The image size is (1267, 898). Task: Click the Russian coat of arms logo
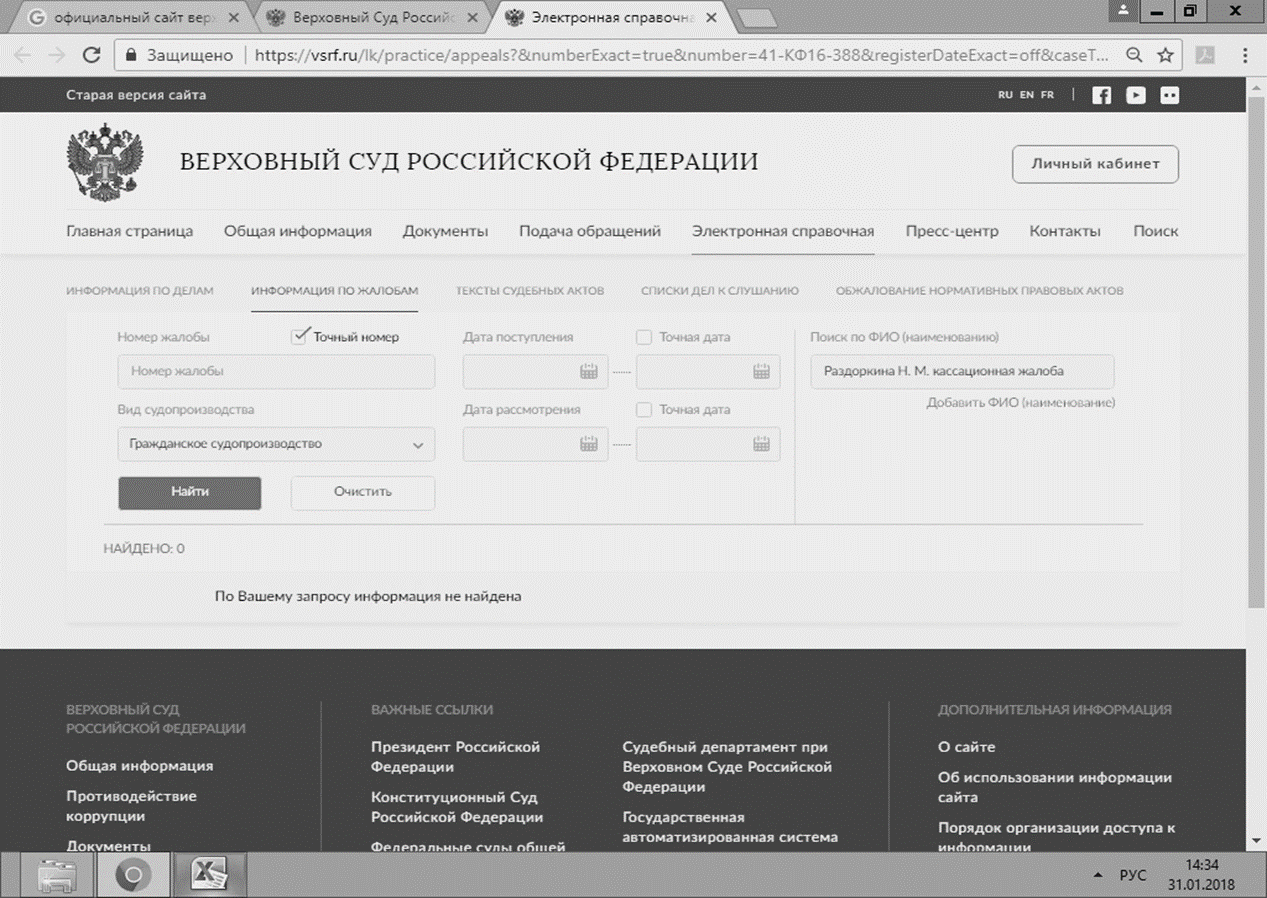click(105, 163)
